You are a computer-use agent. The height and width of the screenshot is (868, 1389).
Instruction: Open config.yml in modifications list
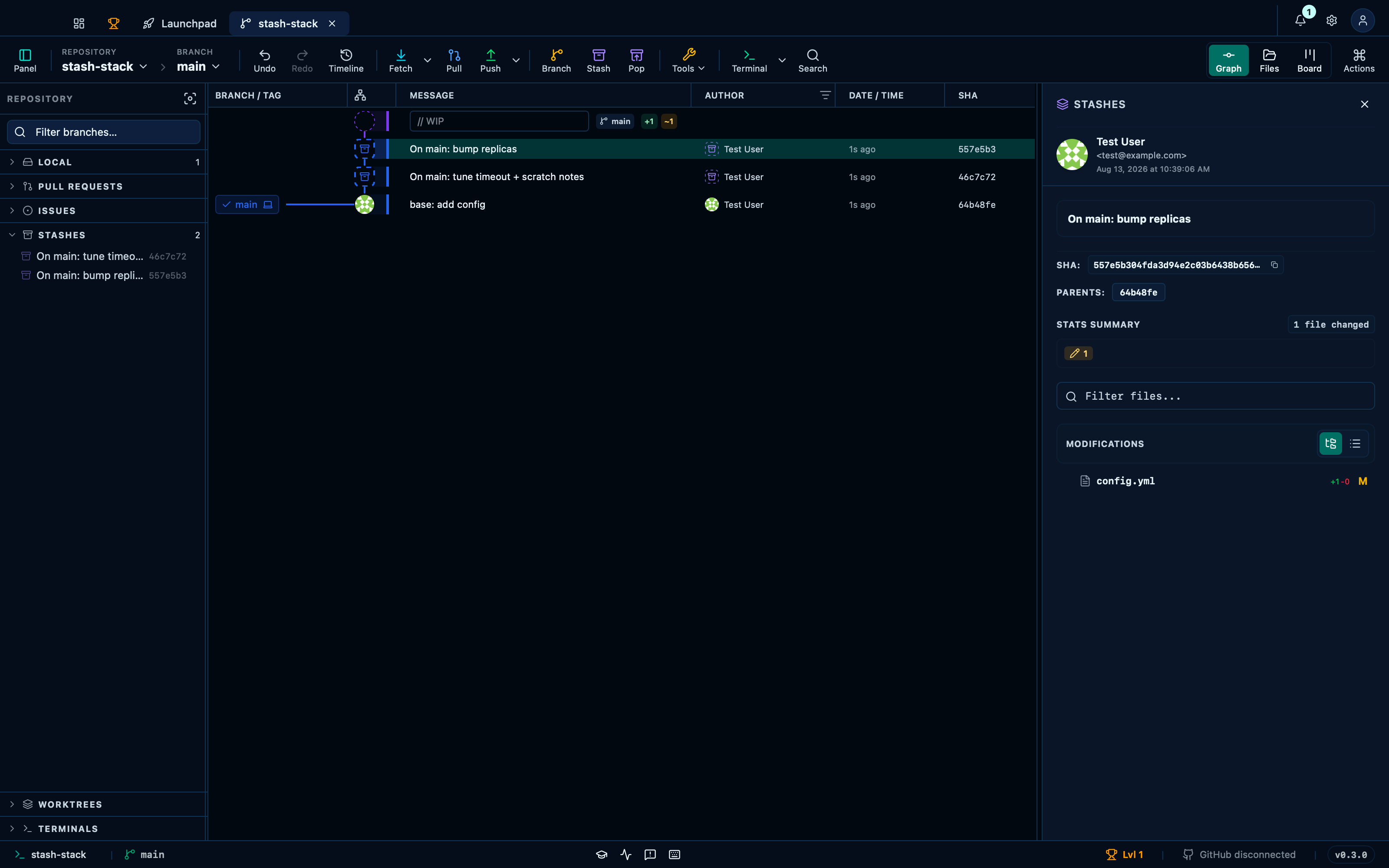click(1215, 481)
